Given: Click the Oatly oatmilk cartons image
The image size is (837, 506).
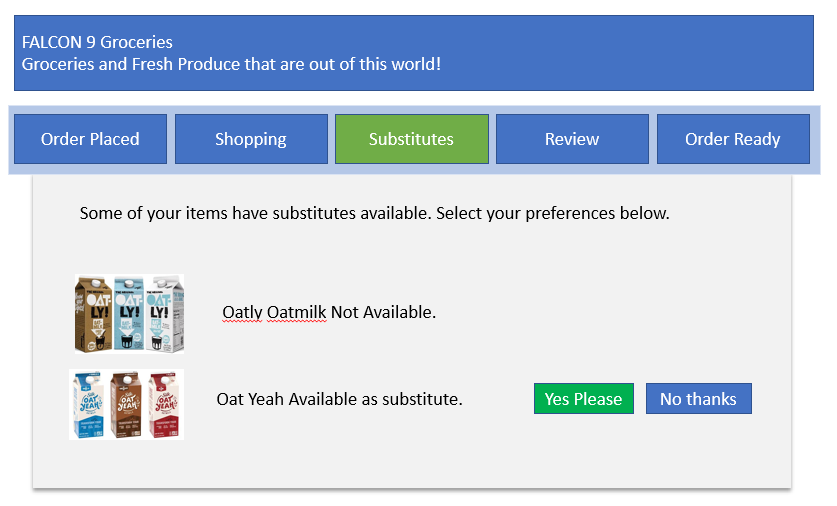Looking at the screenshot, I should 129,314.
